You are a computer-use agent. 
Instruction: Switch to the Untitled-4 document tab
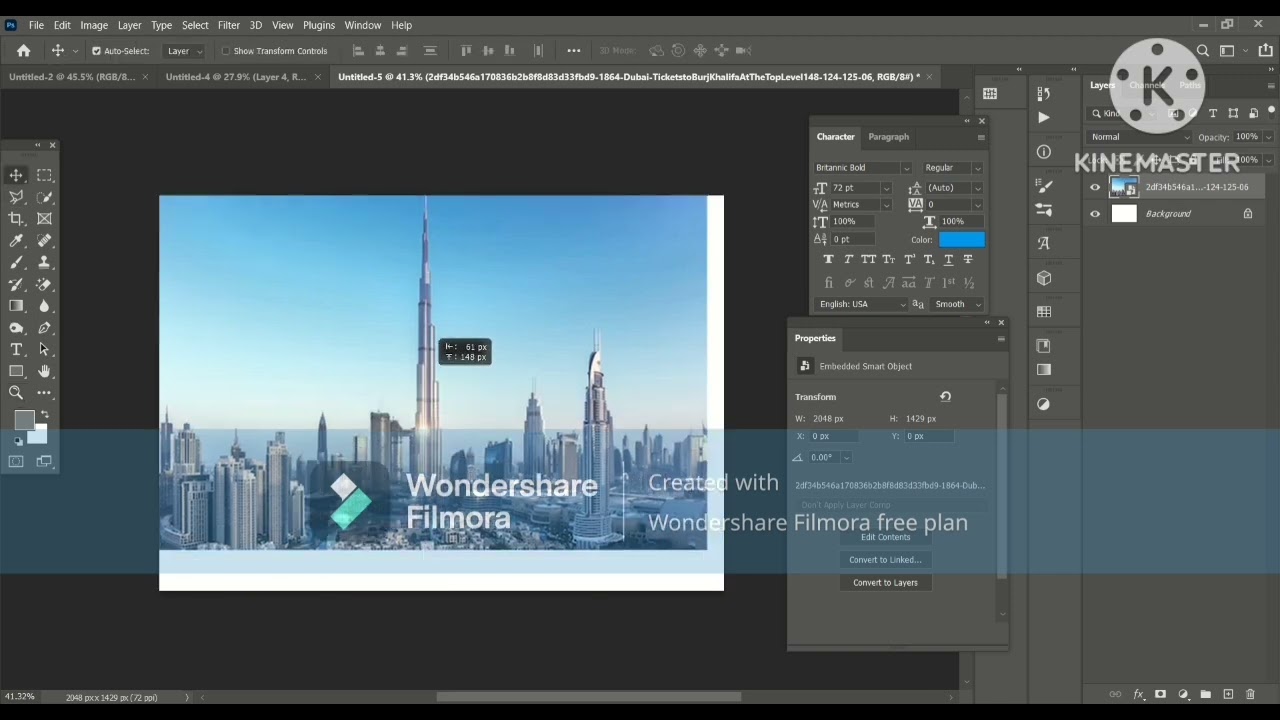[235, 77]
